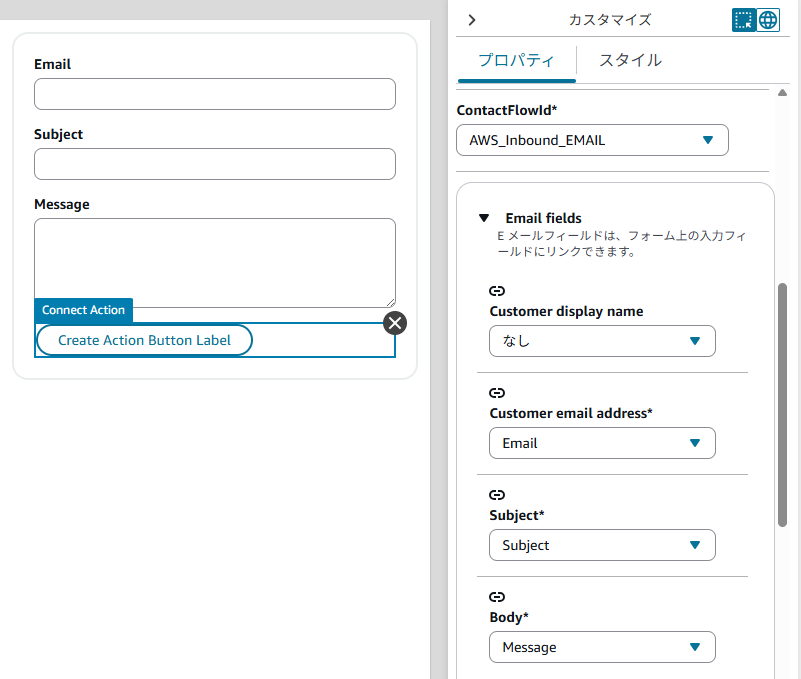Switch to the プロパティ tab
Screen dimensions: 801x679
[x=516, y=60]
